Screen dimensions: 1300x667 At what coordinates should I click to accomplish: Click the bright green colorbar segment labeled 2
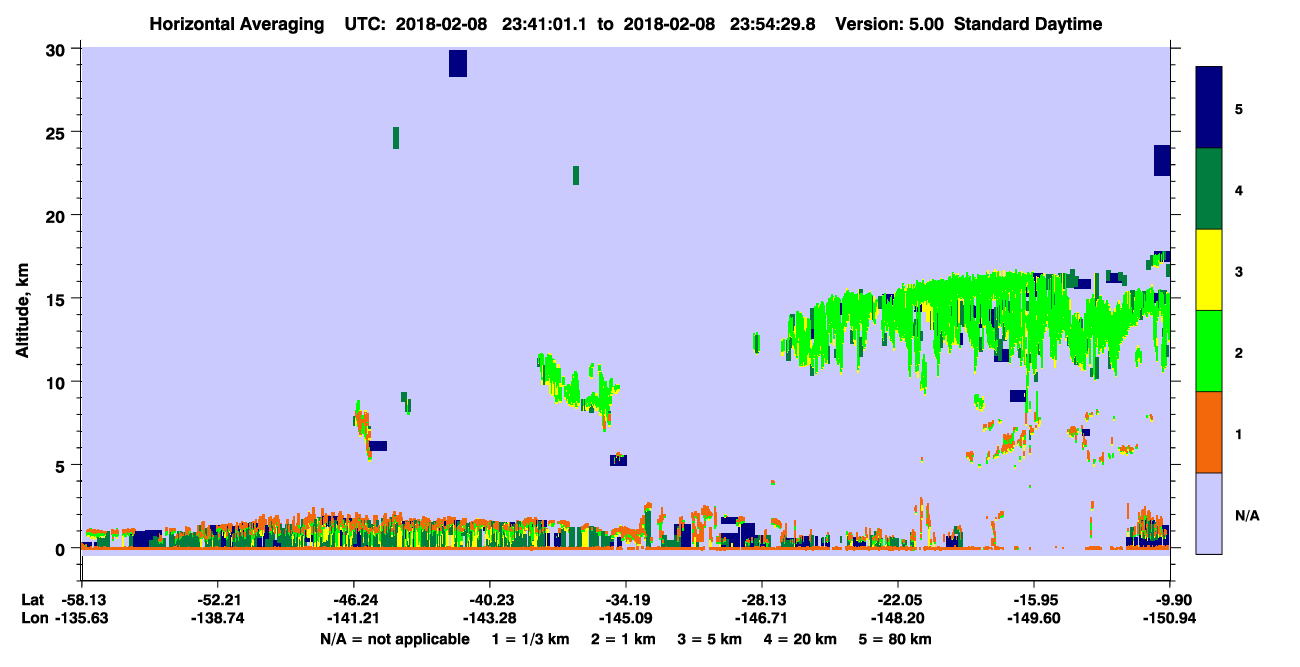(x=1209, y=351)
